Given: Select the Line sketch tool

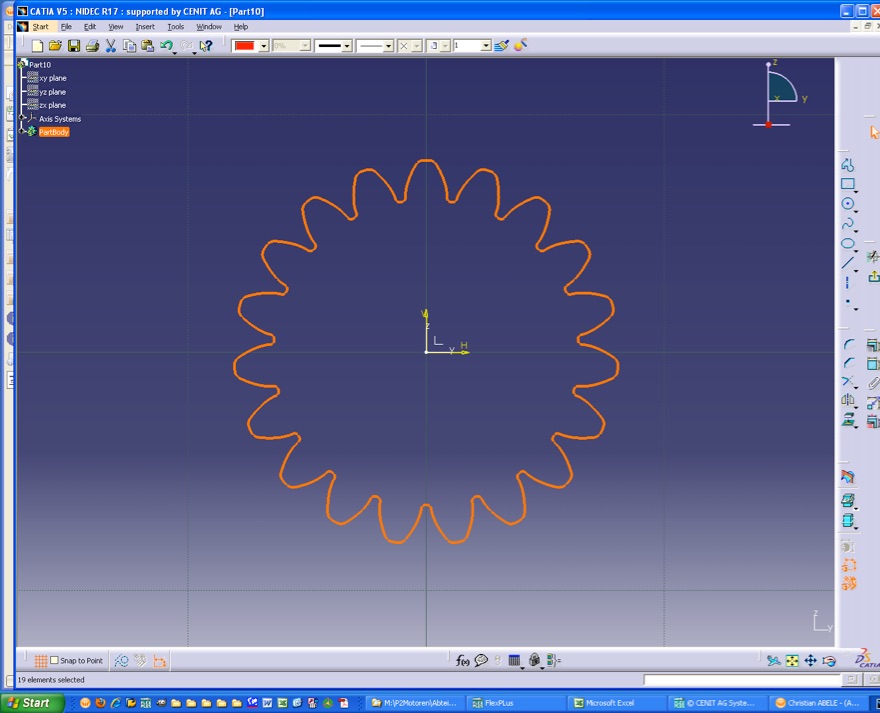Looking at the screenshot, I should [848, 263].
